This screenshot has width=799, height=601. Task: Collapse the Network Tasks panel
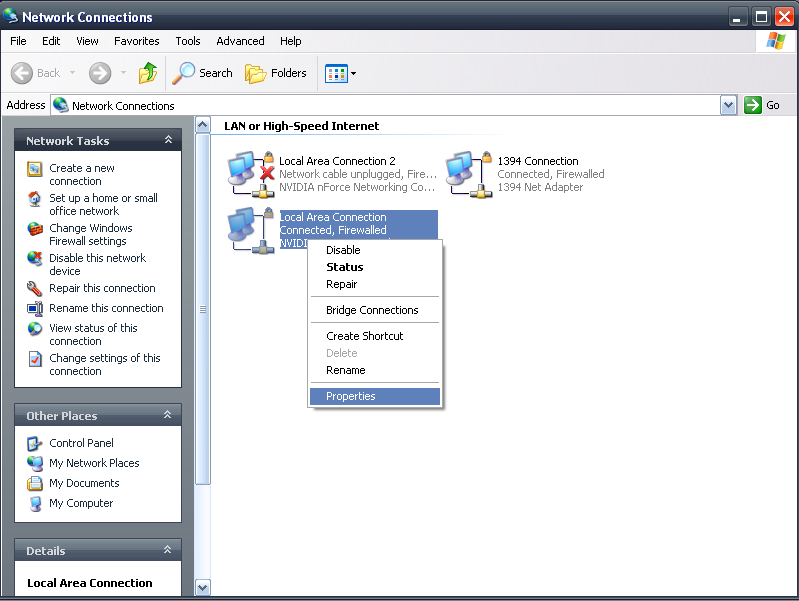[x=168, y=140]
